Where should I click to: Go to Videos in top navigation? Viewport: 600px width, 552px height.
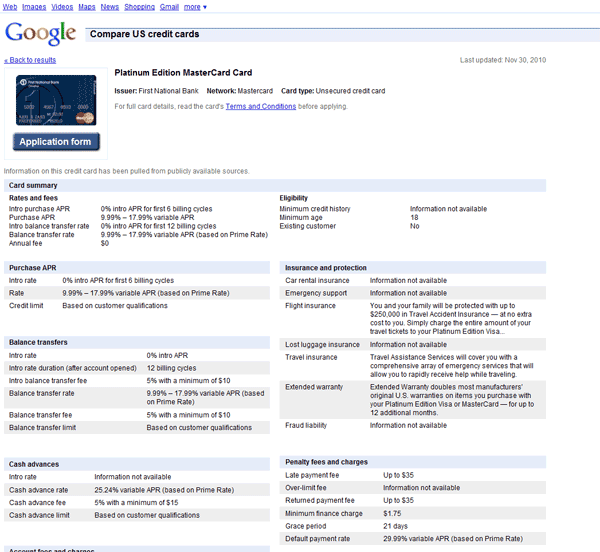[x=62, y=7]
